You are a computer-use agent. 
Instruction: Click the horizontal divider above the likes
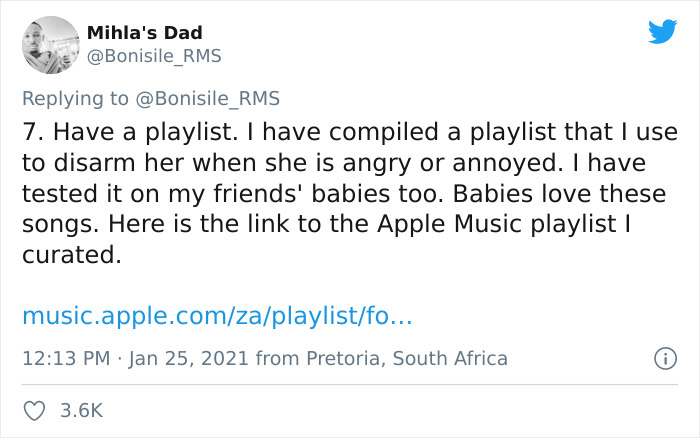(x=350, y=385)
